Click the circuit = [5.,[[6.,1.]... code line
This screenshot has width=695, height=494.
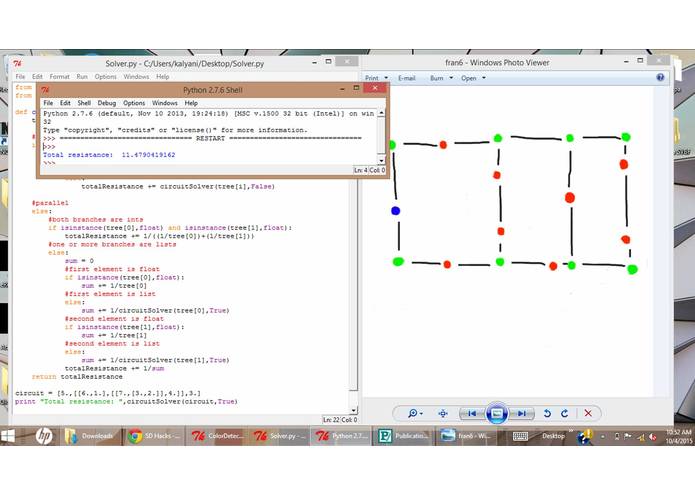(x=108, y=393)
